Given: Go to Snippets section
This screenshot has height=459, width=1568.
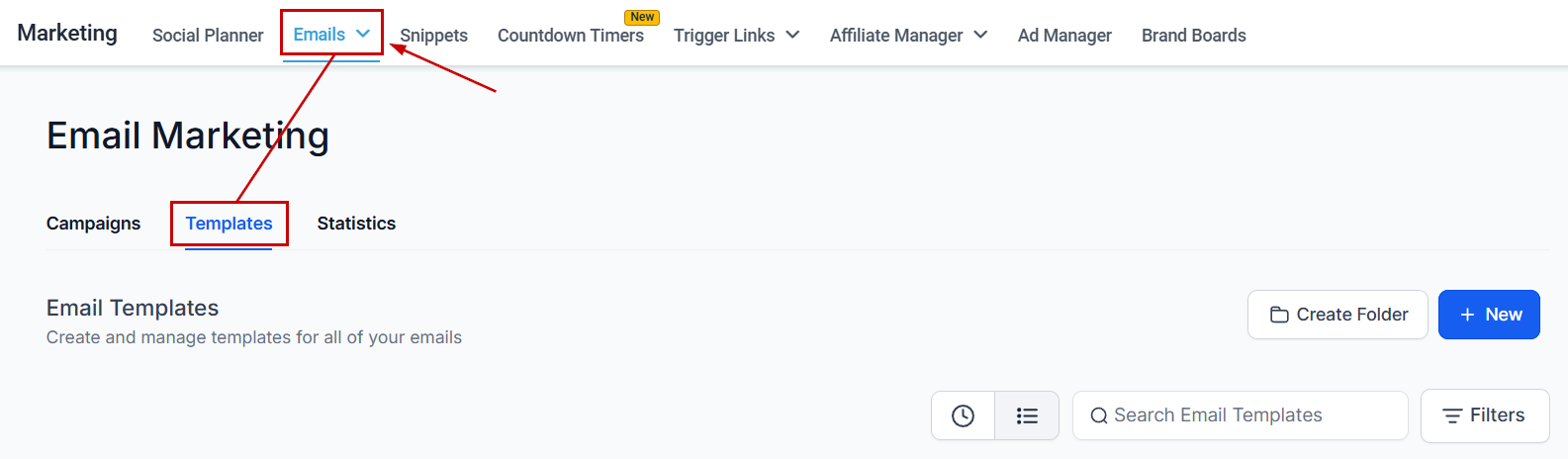Looking at the screenshot, I should pos(433,36).
